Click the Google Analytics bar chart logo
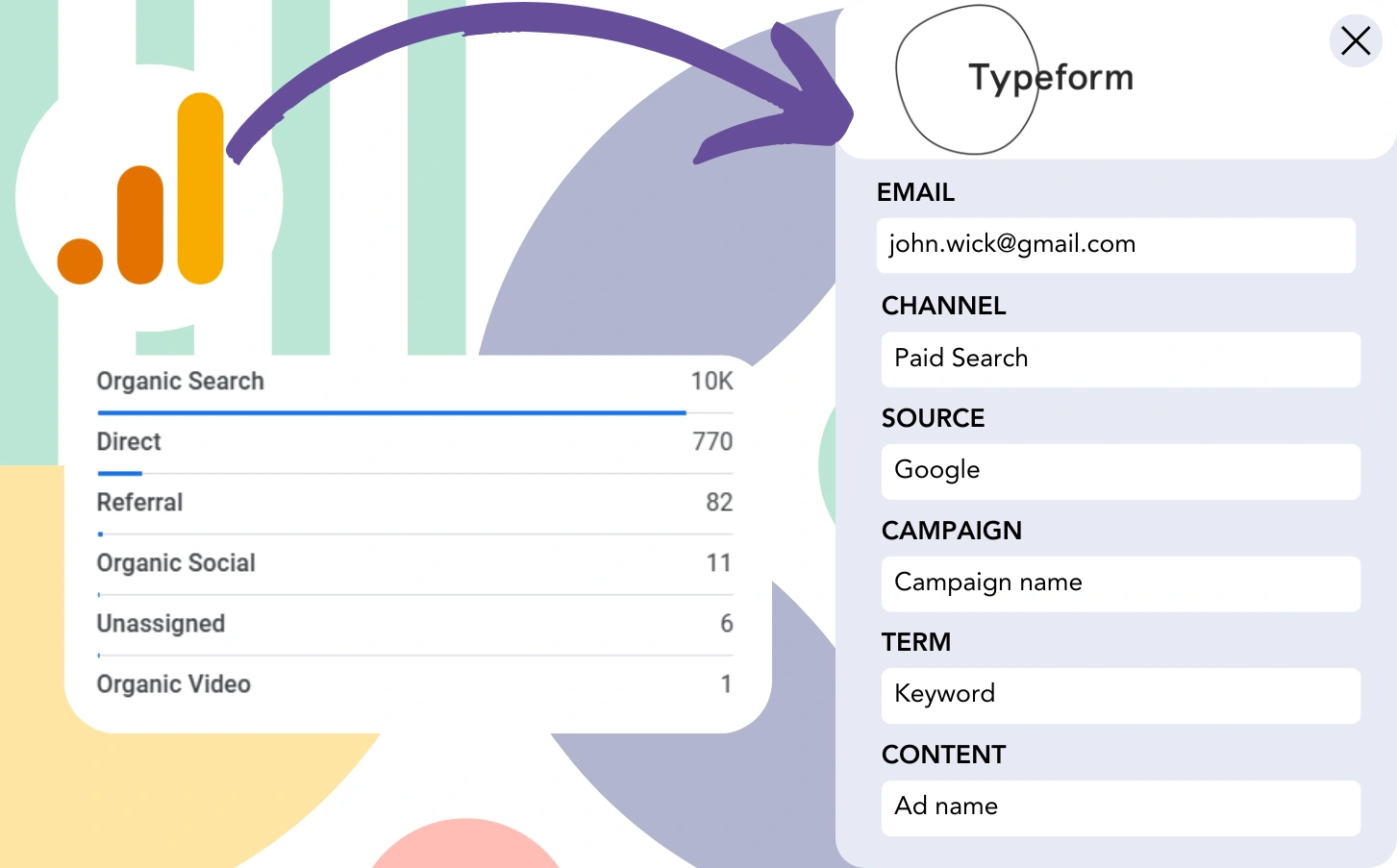The height and width of the screenshot is (868, 1397). tap(140, 188)
